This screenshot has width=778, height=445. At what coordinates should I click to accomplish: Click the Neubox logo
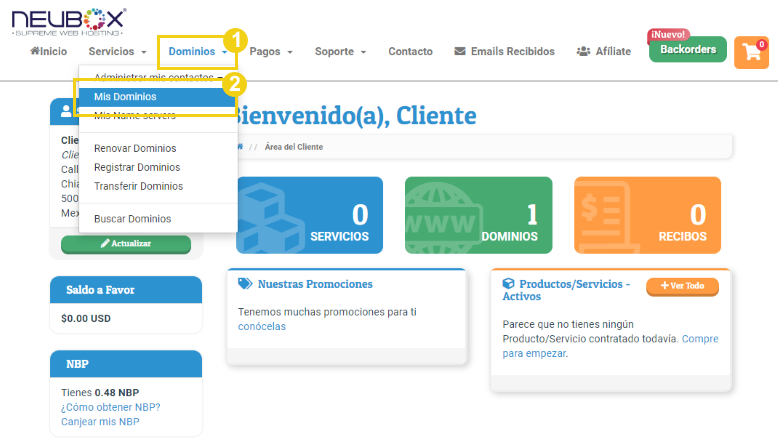68,22
